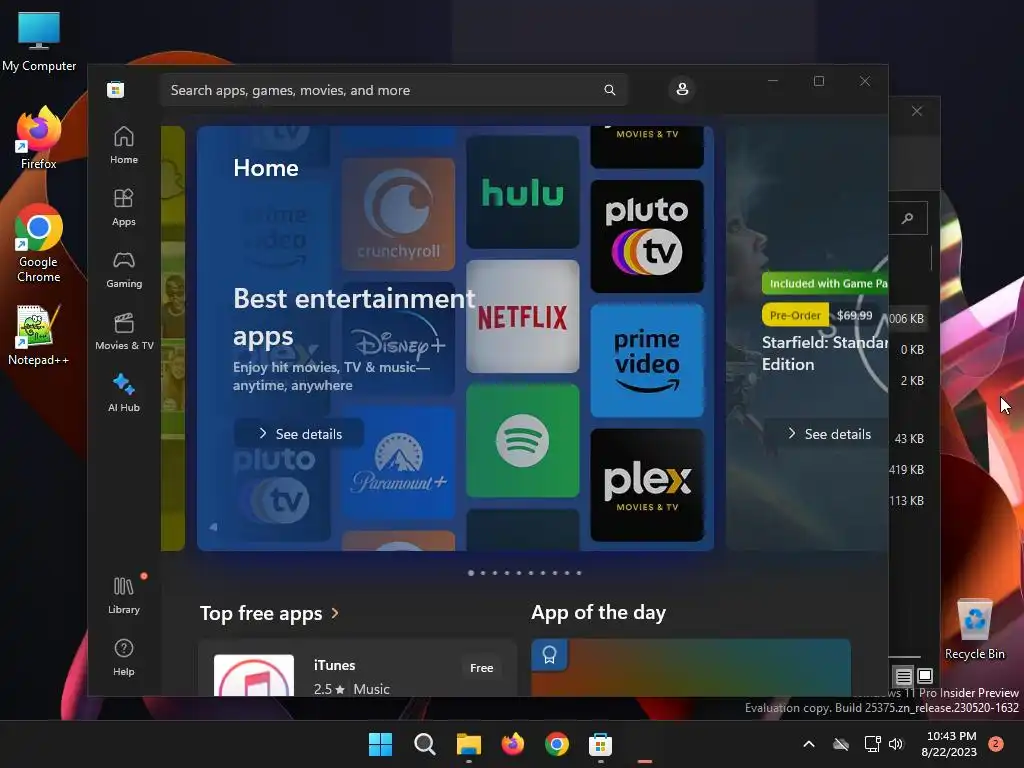The image size is (1024, 768).
Task: Open the Library in Store sidebar
Action: pyautogui.click(x=123, y=595)
